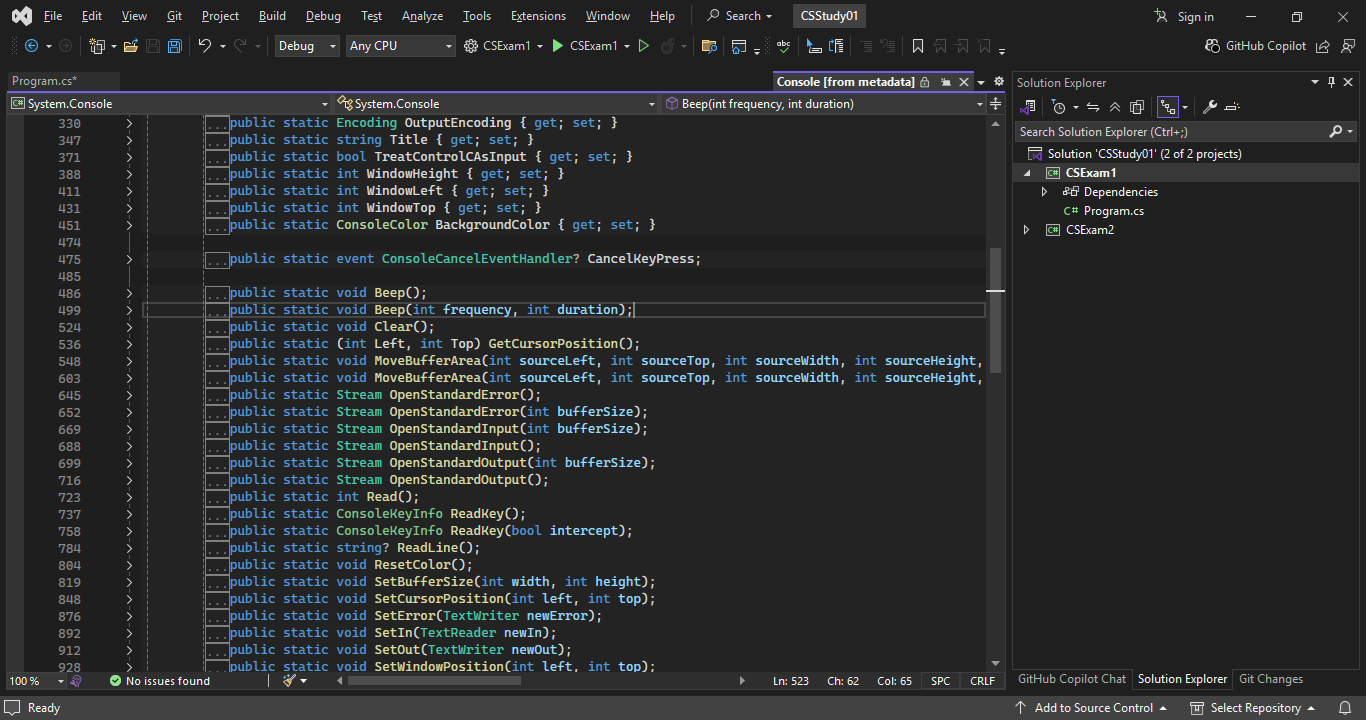Click the bookmark icon in the toolbar
The width and height of the screenshot is (1366, 720).
[917, 46]
